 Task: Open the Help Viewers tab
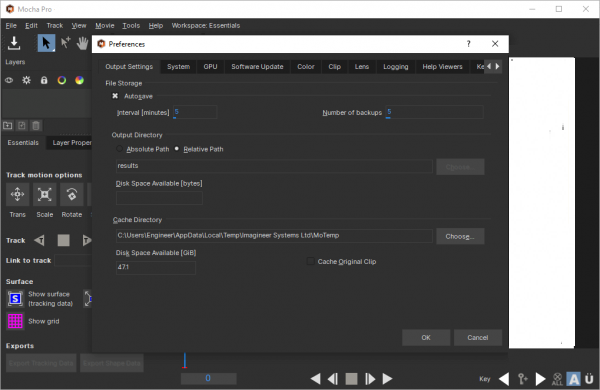[x=442, y=67]
